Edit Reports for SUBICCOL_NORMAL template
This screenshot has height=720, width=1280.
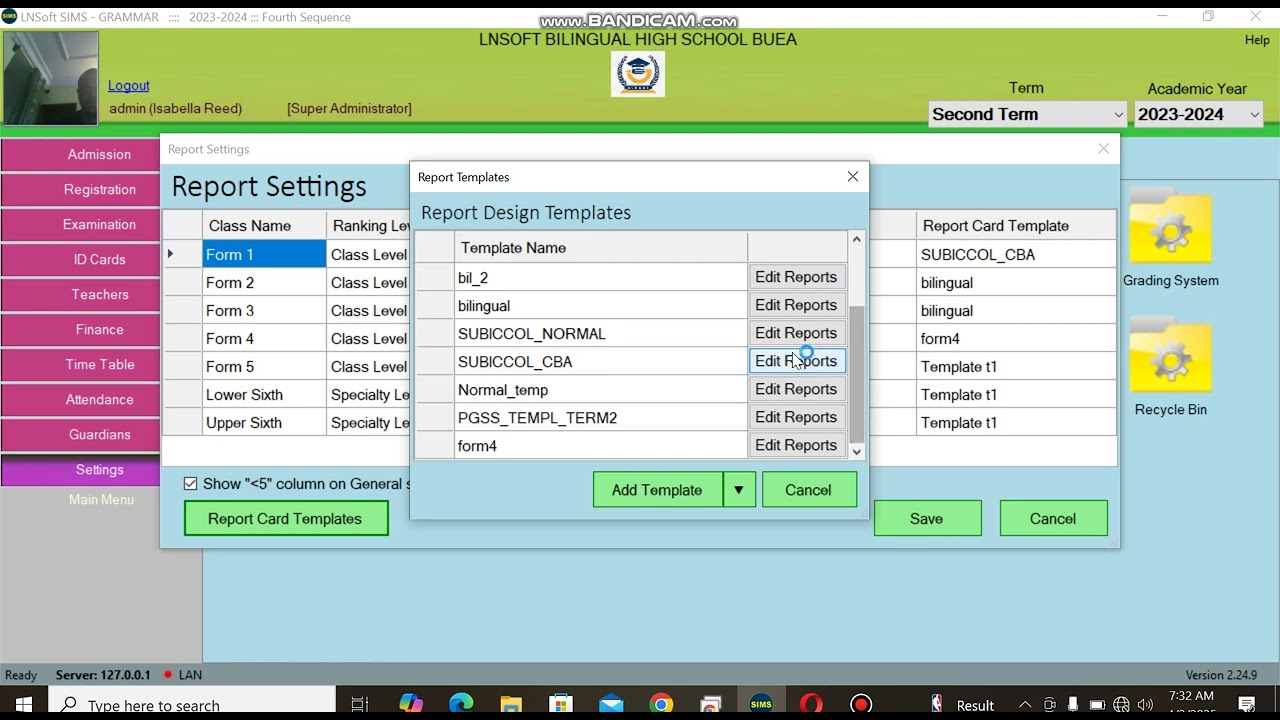tap(797, 333)
